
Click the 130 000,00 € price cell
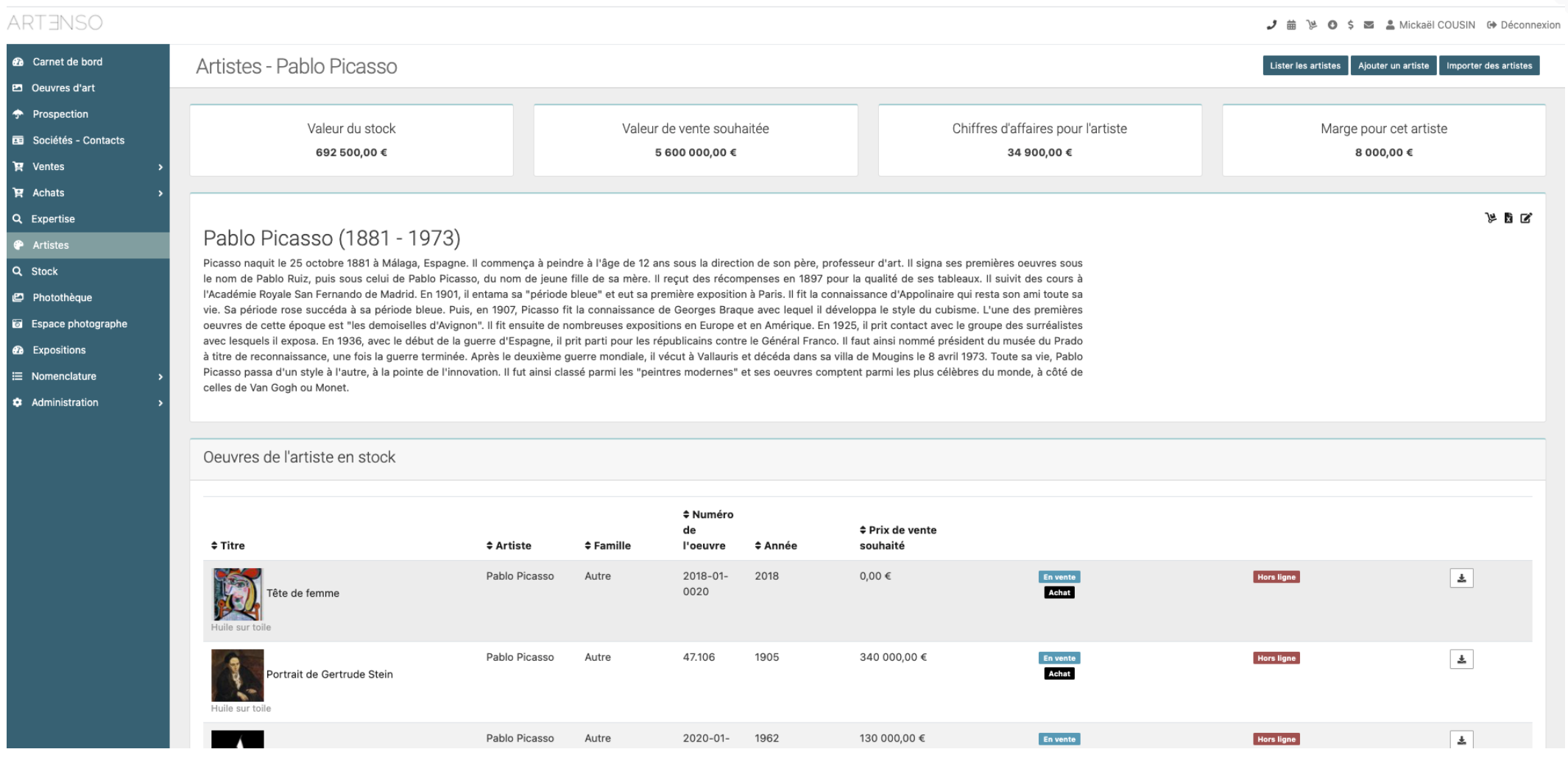tap(892, 738)
